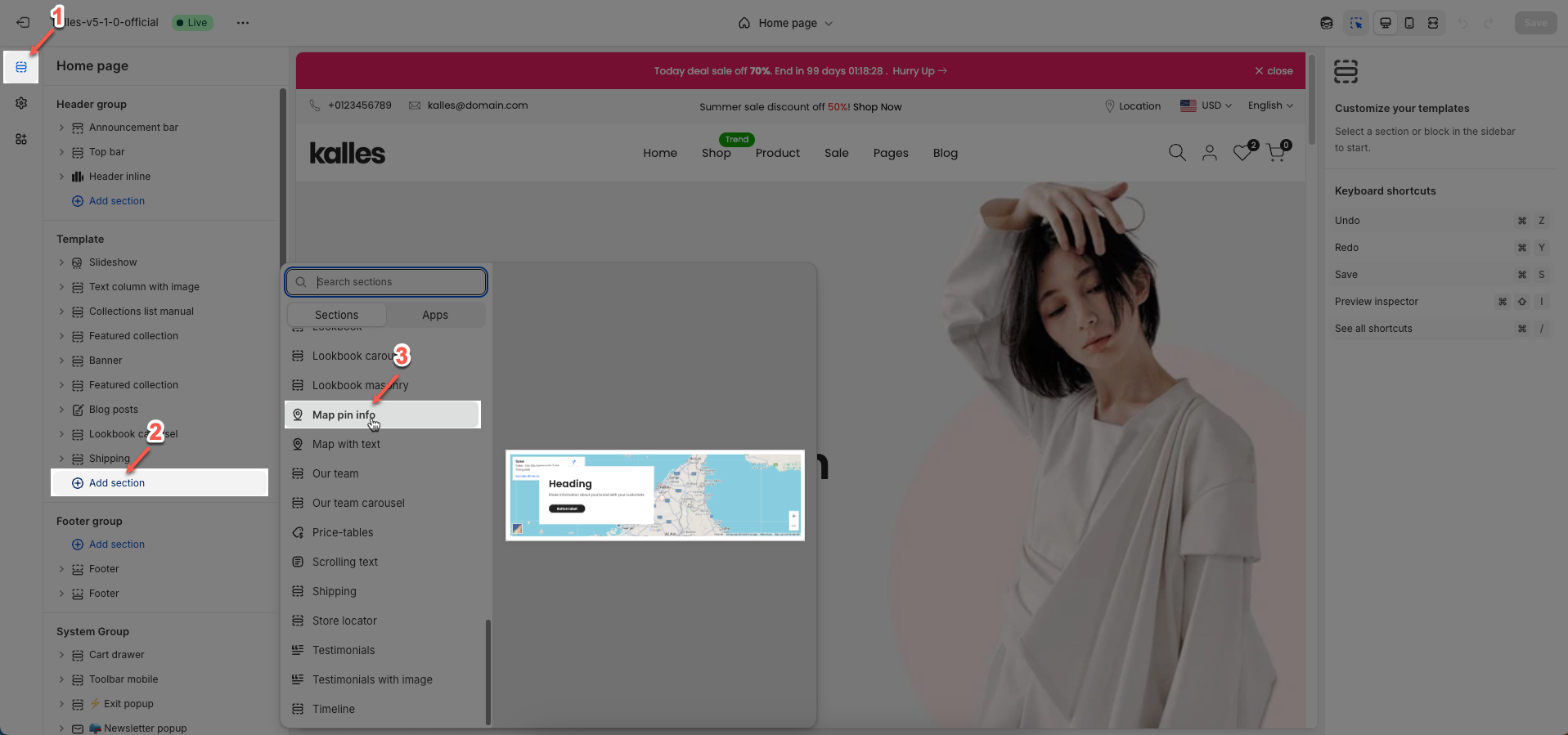Click the Search sections input field
This screenshot has height=735, width=1568.
click(386, 282)
